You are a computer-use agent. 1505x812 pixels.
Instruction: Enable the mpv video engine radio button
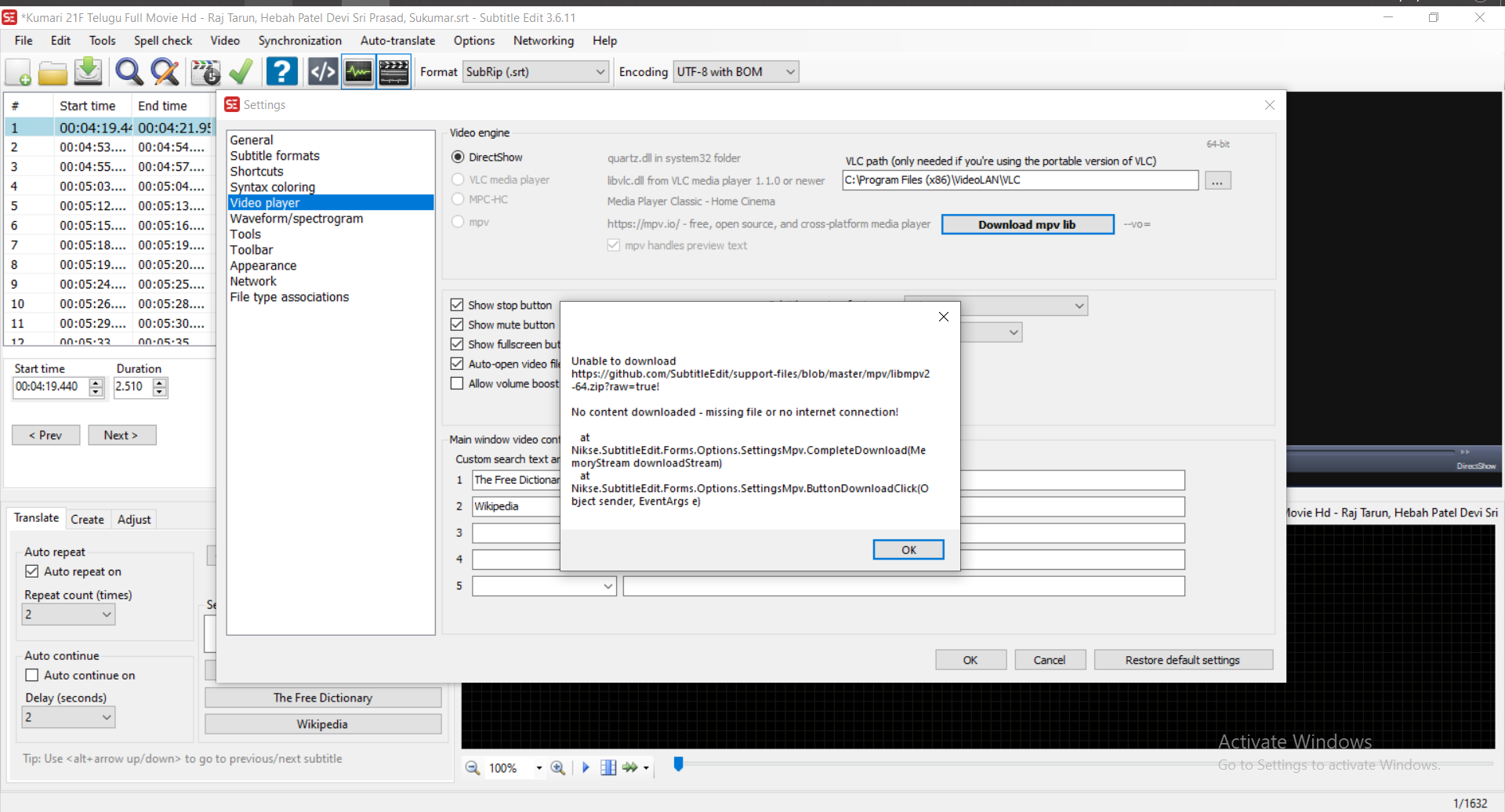point(458,222)
